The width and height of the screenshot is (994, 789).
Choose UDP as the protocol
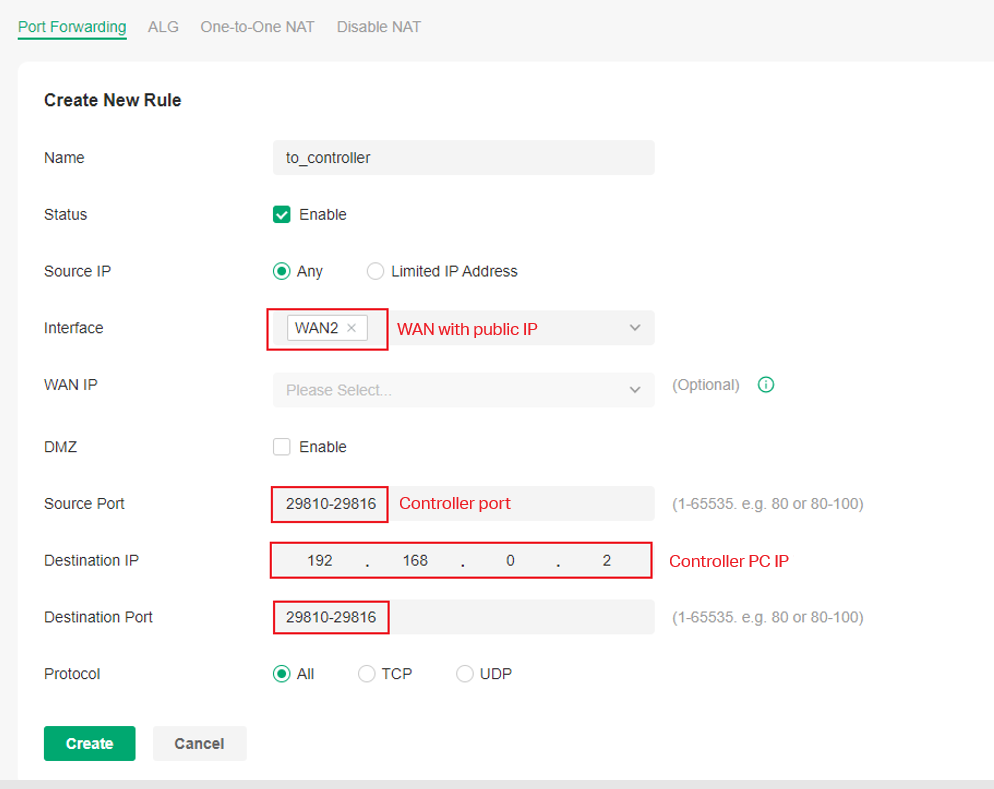[x=464, y=674]
